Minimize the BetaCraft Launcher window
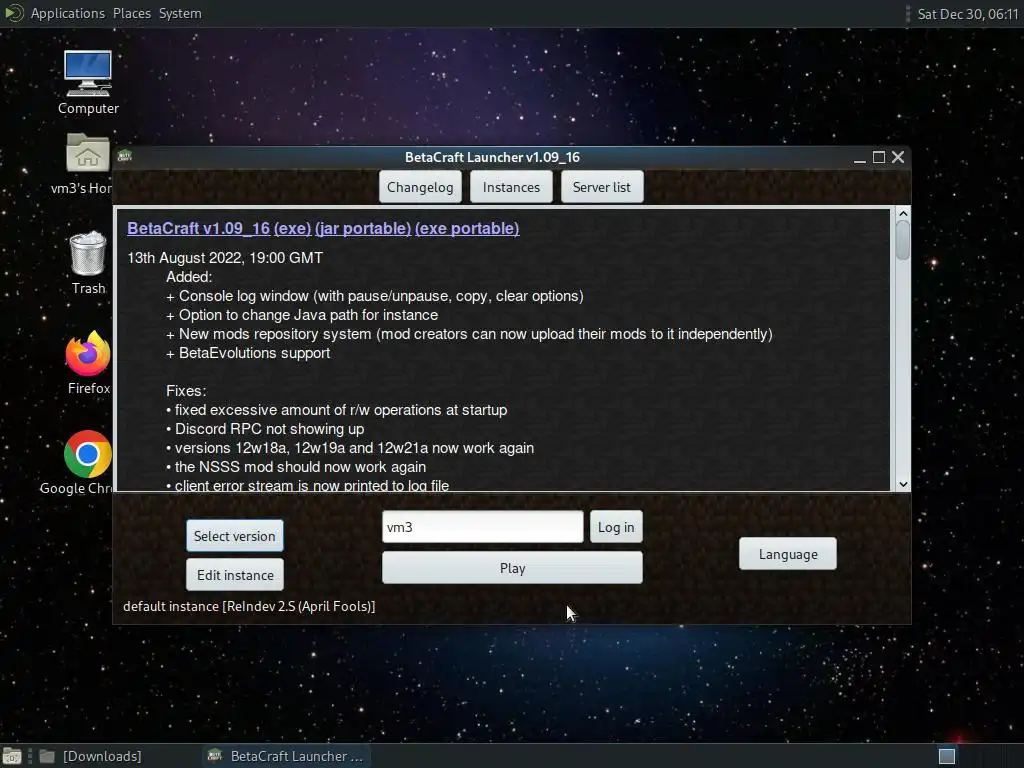 coord(859,157)
